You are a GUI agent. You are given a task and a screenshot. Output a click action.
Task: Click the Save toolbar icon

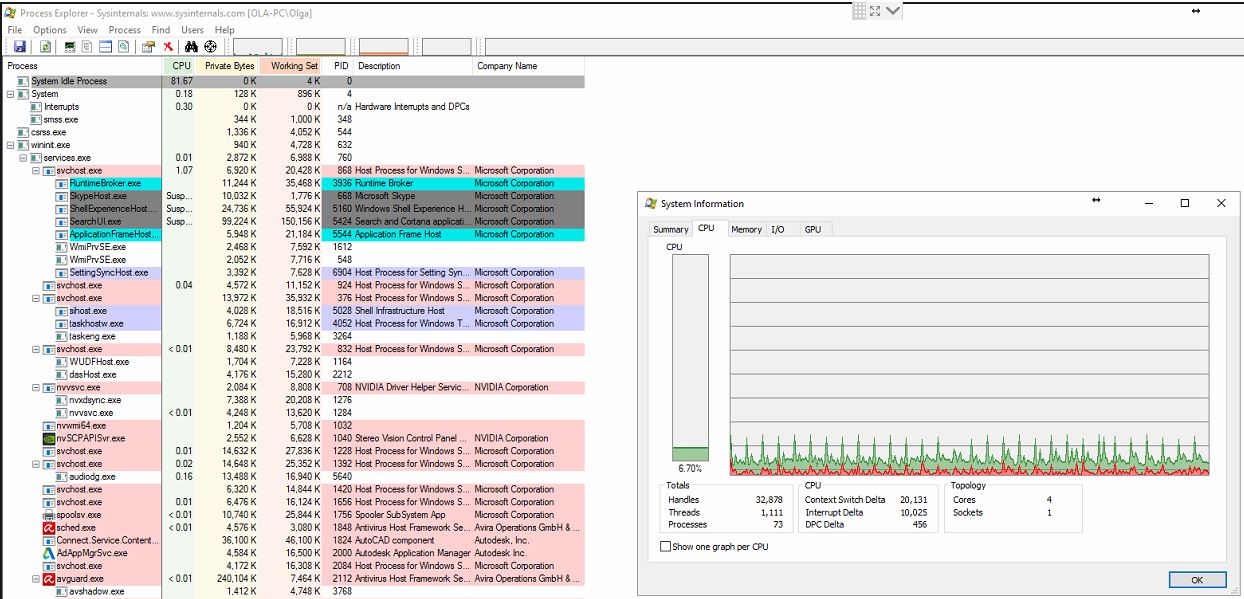click(20, 47)
